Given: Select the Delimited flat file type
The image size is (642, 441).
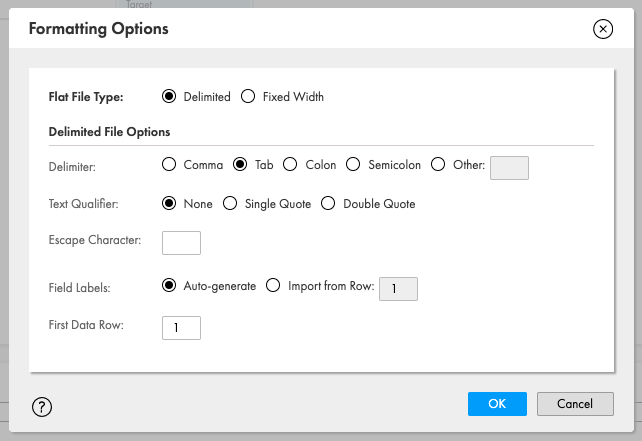Looking at the screenshot, I should coord(169,97).
